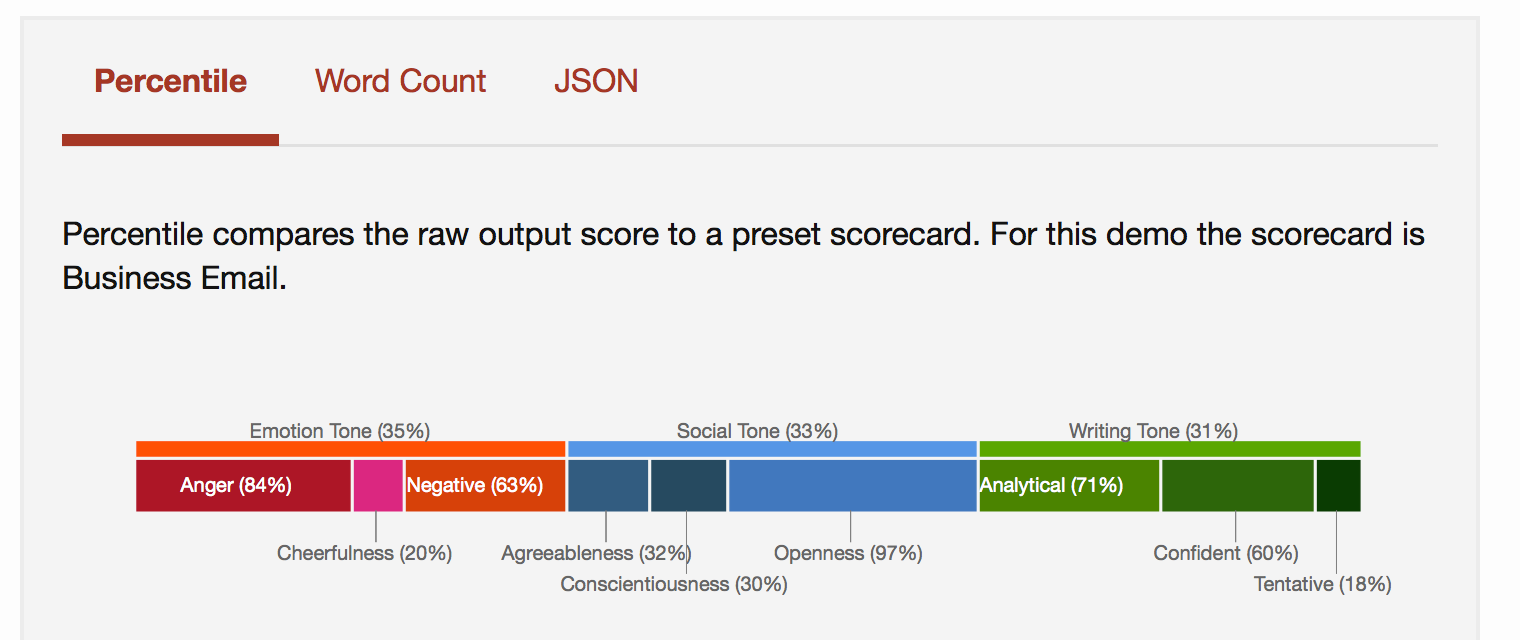
Task: Click the Tentative (18%) label
Action: coord(1322,584)
